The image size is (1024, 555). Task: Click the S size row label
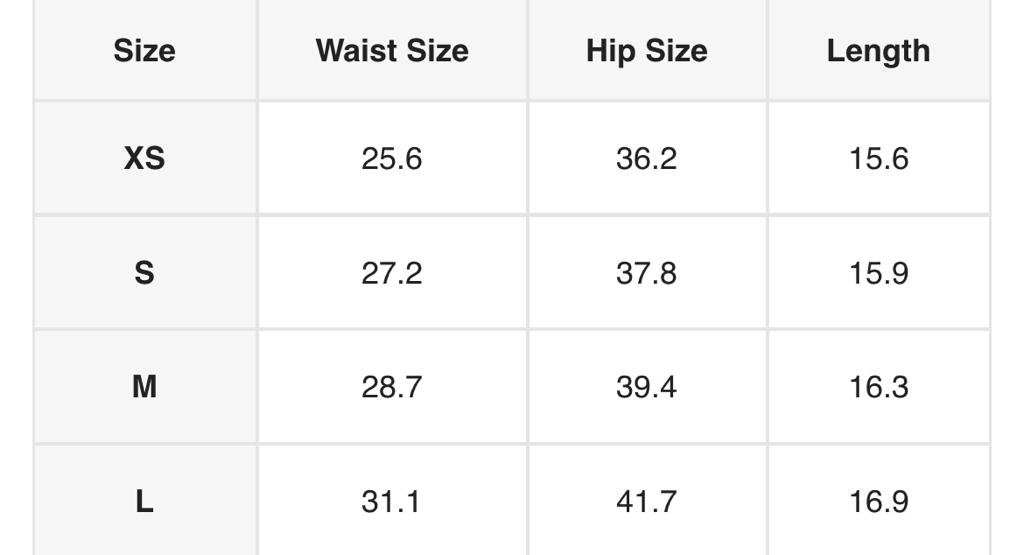[144, 273]
